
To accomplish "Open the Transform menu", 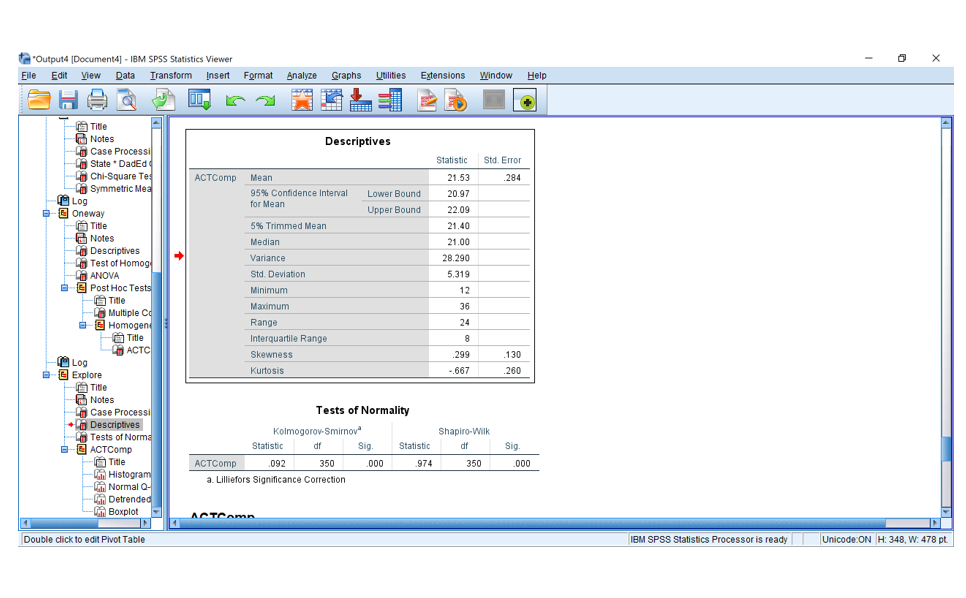I will point(171,75).
